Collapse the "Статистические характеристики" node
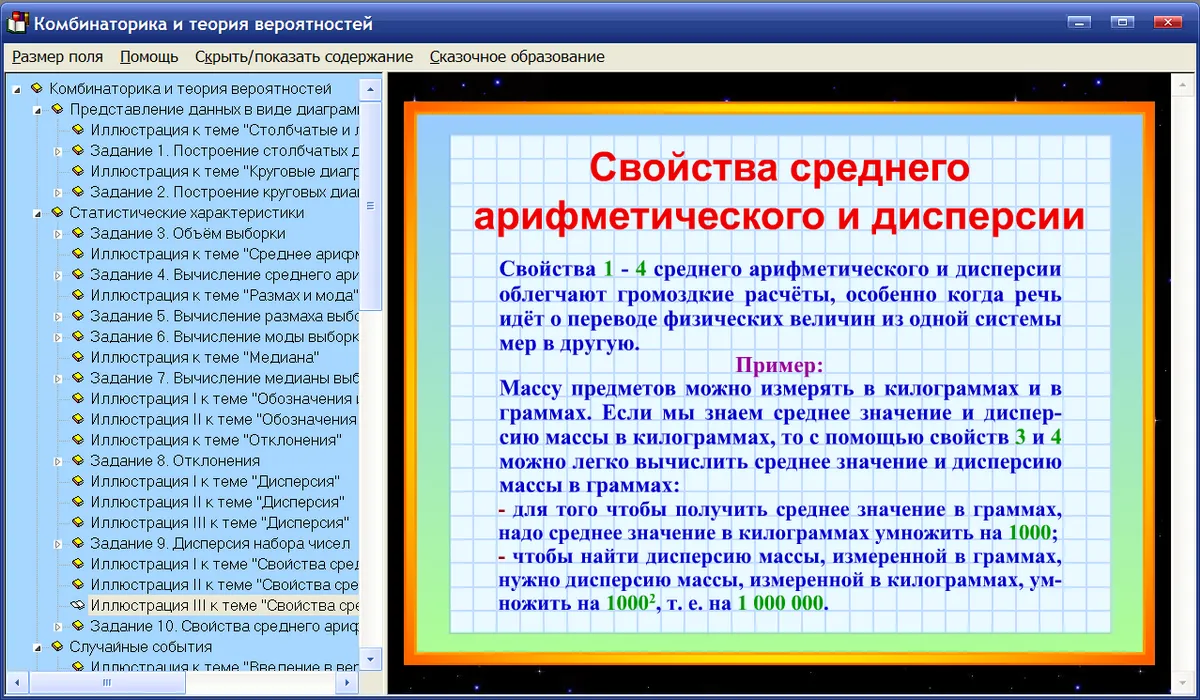 (x=37, y=213)
